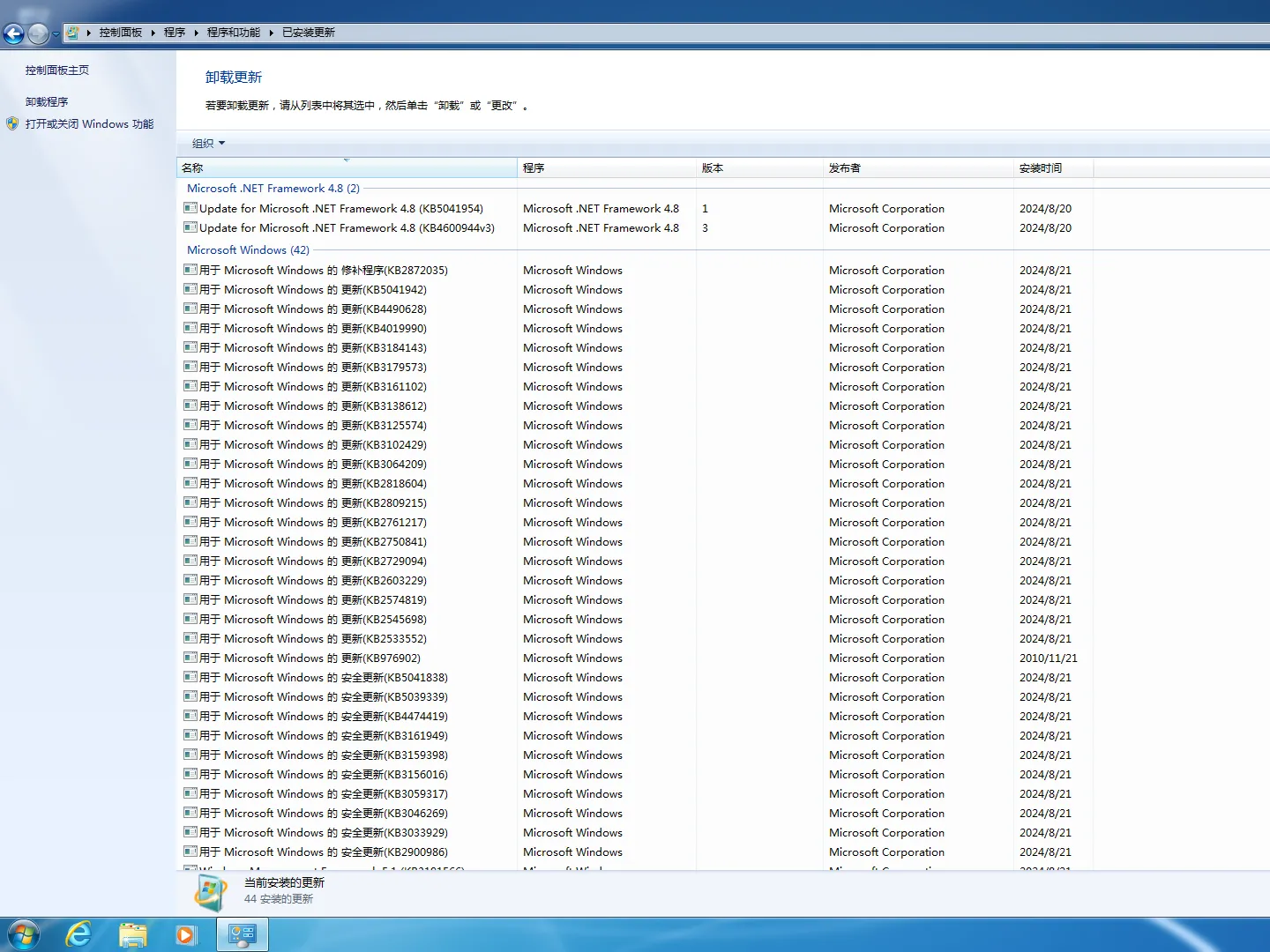This screenshot has height=952, width=1270.
Task: Click the Forward navigation arrow
Action: 37,33
